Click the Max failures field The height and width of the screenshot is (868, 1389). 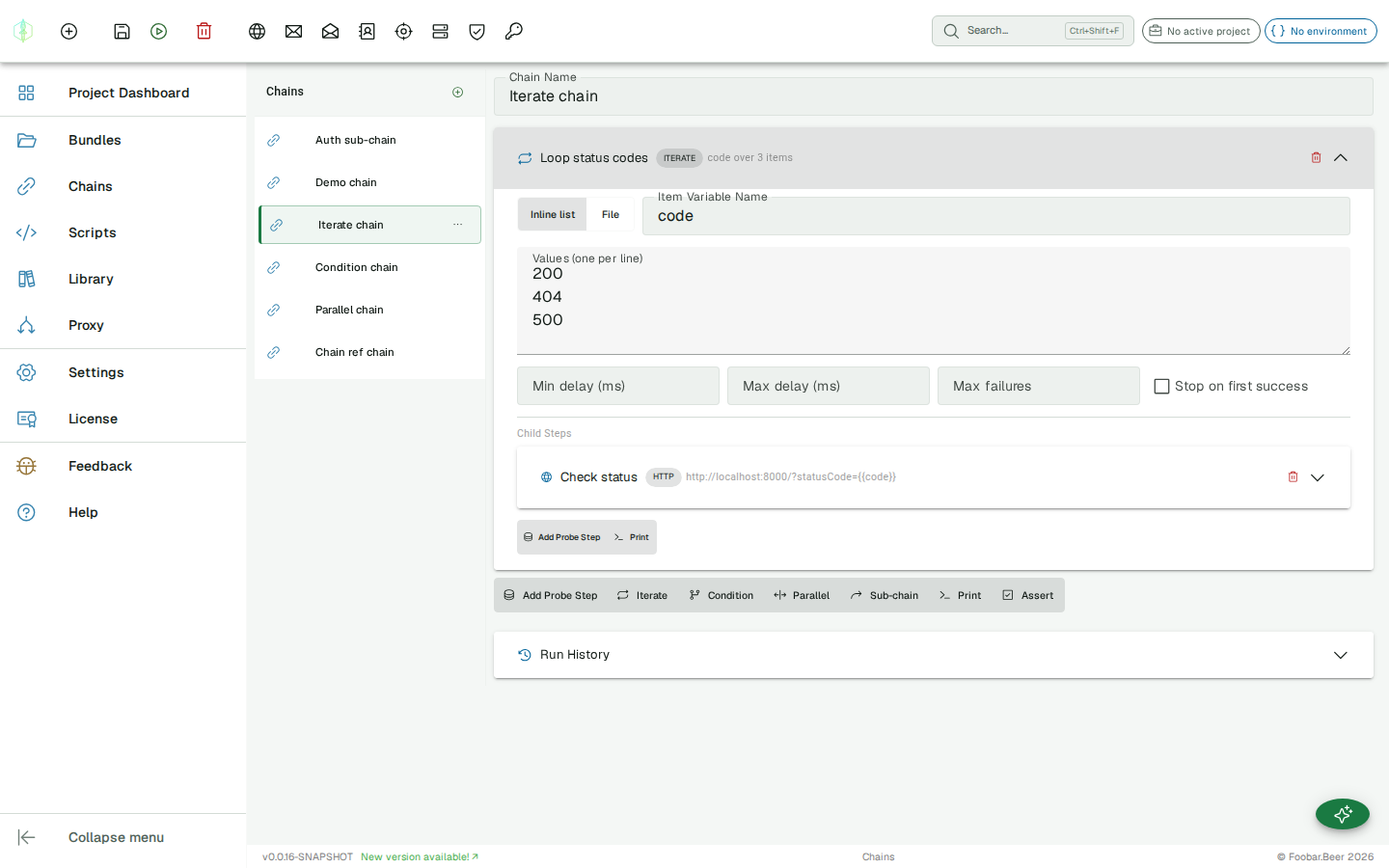pyautogui.click(x=1039, y=386)
